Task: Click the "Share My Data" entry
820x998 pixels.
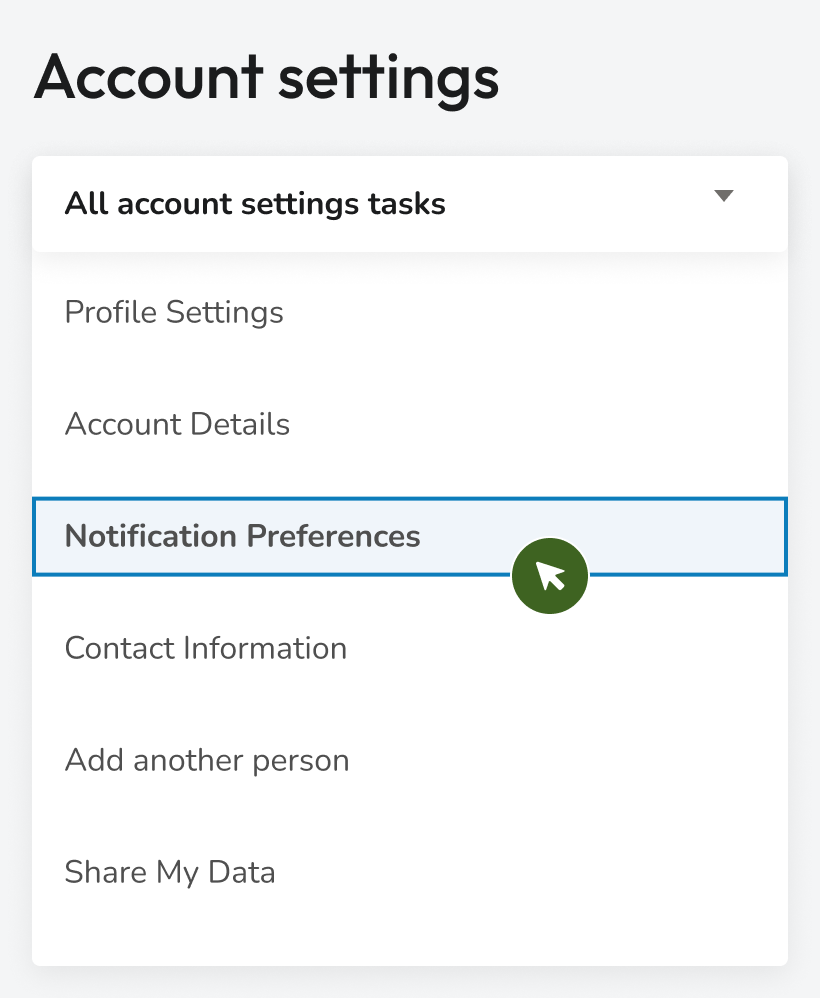Action: click(x=169, y=872)
